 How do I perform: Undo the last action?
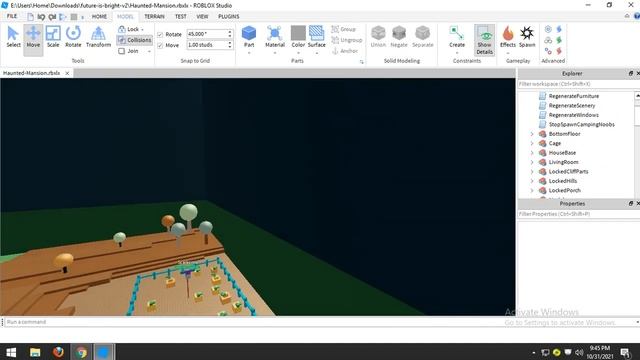(41, 17)
